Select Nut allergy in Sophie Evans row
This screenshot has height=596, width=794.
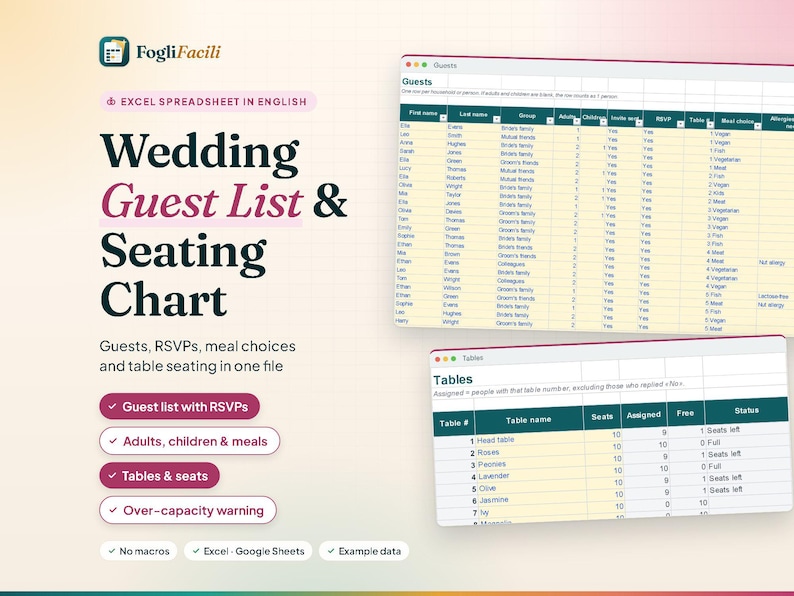(x=774, y=304)
